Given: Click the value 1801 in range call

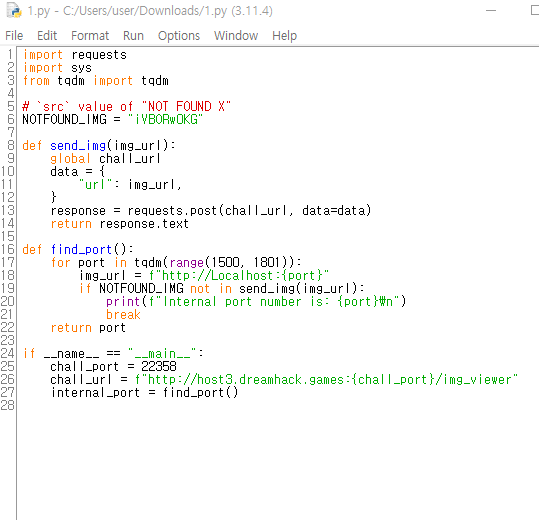Looking at the screenshot, I should 267,263.
